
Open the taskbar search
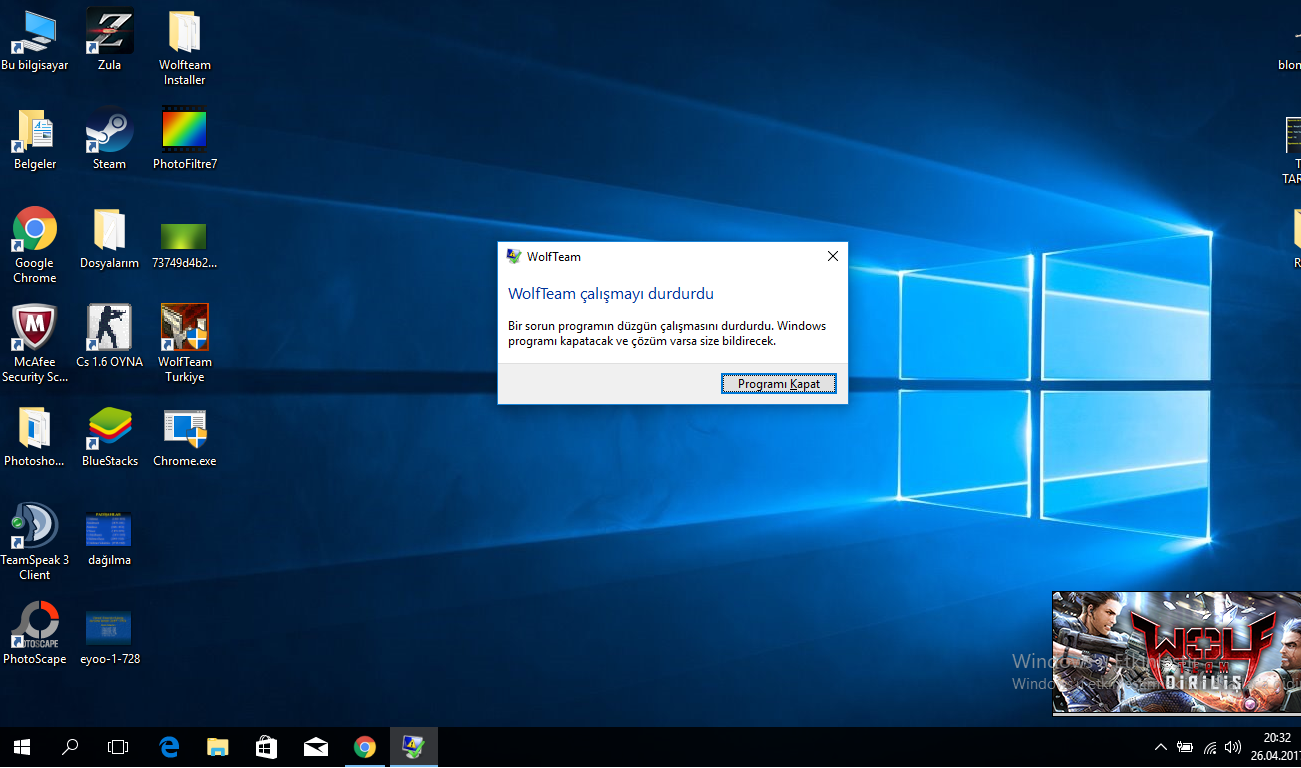tap(70, 747)
